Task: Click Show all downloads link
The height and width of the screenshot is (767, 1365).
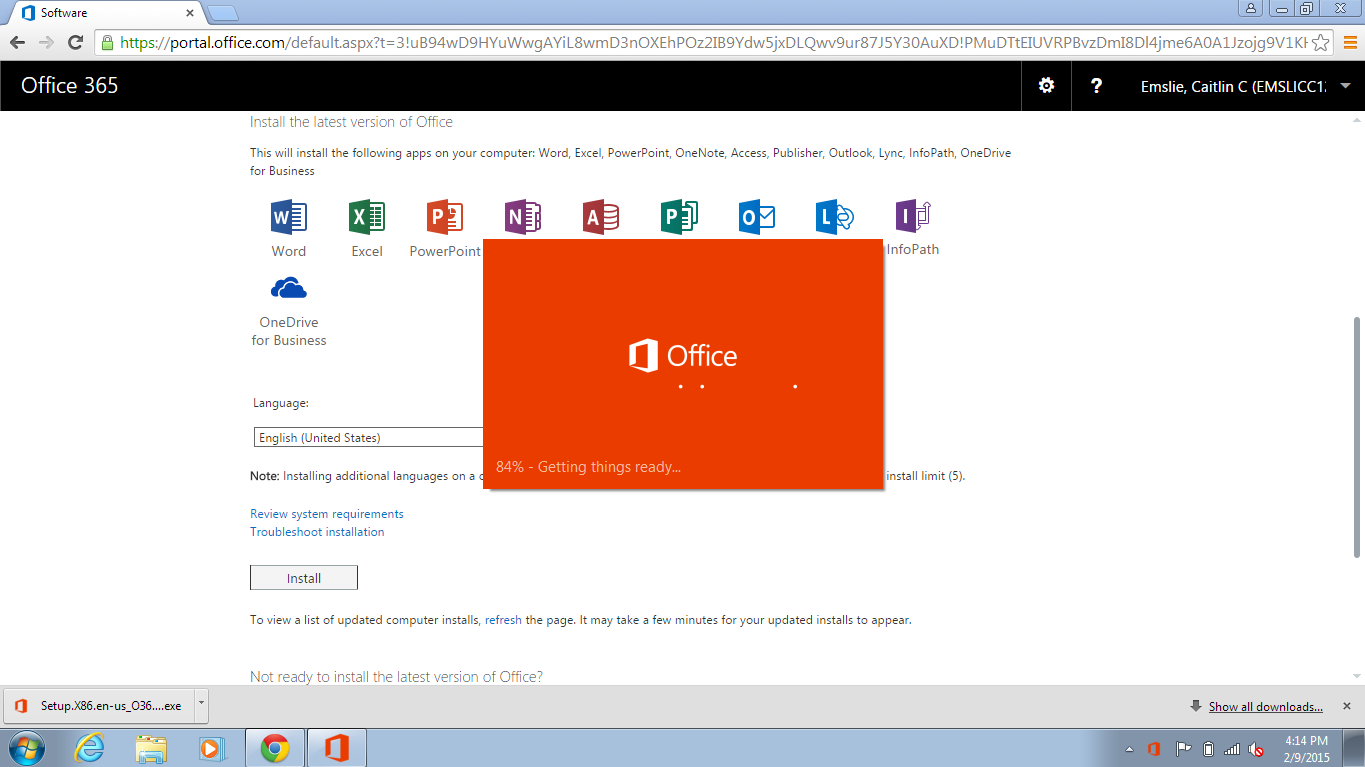Action: click(1265, 706)
